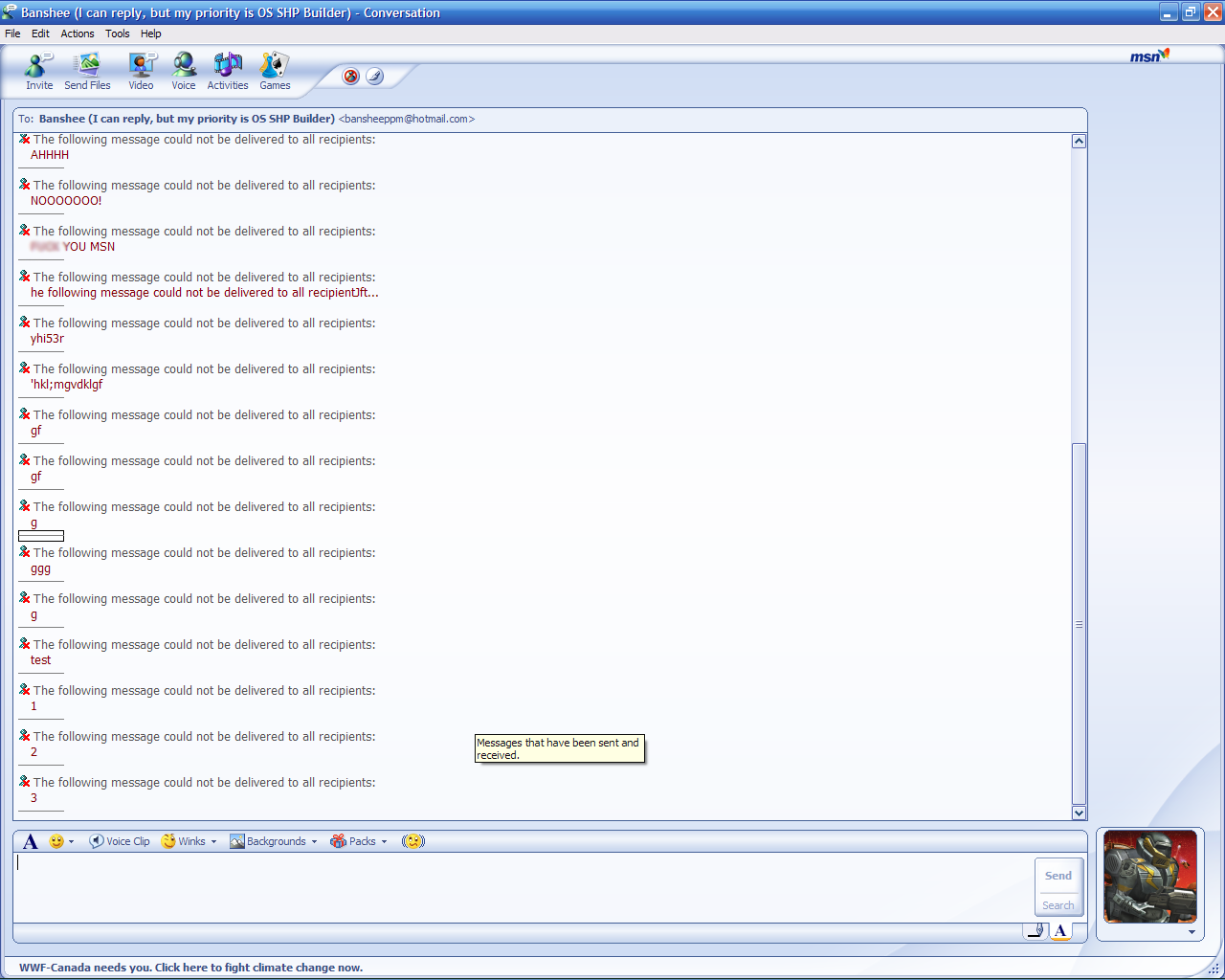
Task: Click the window resize grip in corner
Action: coord(1214,969)
